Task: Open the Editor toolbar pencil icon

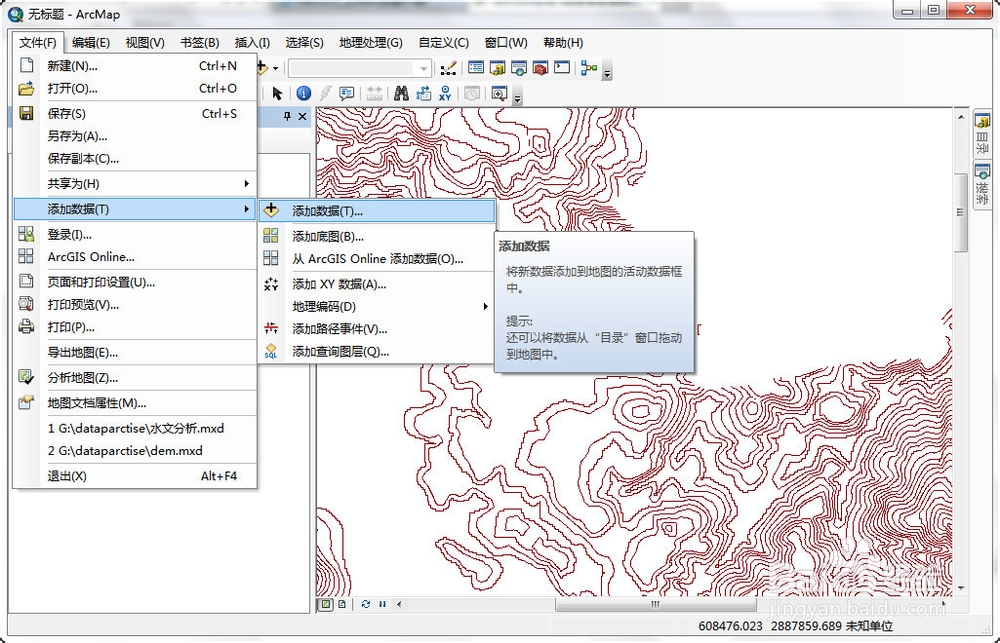Action: click(x=450, y=68)
